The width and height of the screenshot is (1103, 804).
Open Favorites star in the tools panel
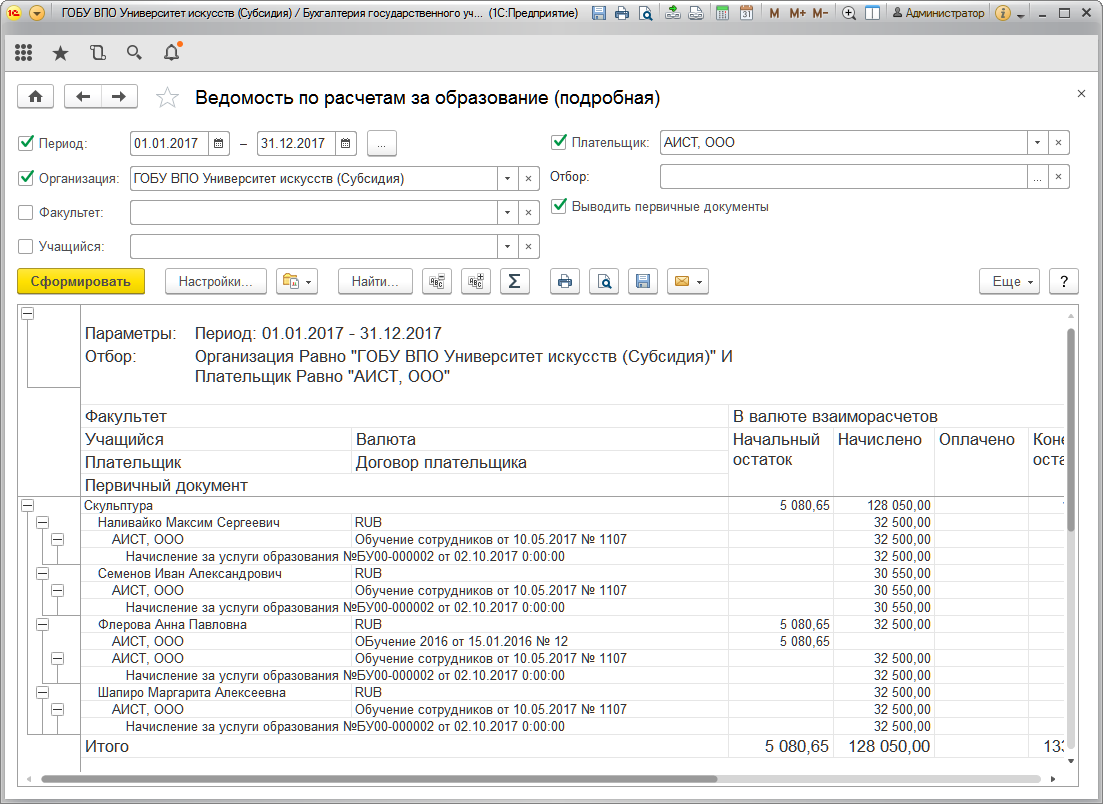(x=60, y=53)
